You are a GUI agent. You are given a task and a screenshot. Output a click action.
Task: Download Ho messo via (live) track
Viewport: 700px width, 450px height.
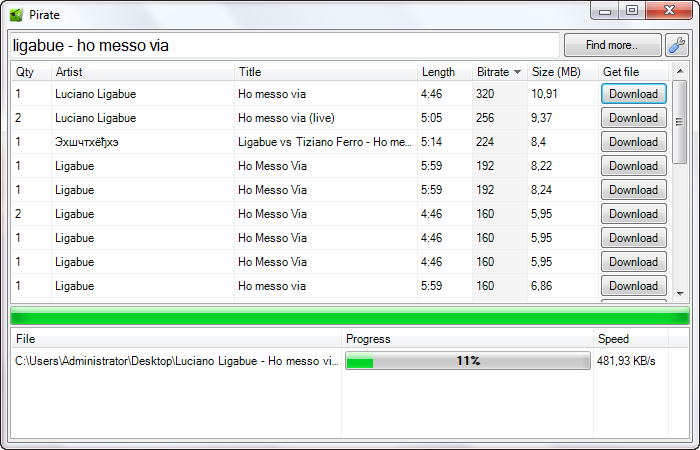(633, 118)
